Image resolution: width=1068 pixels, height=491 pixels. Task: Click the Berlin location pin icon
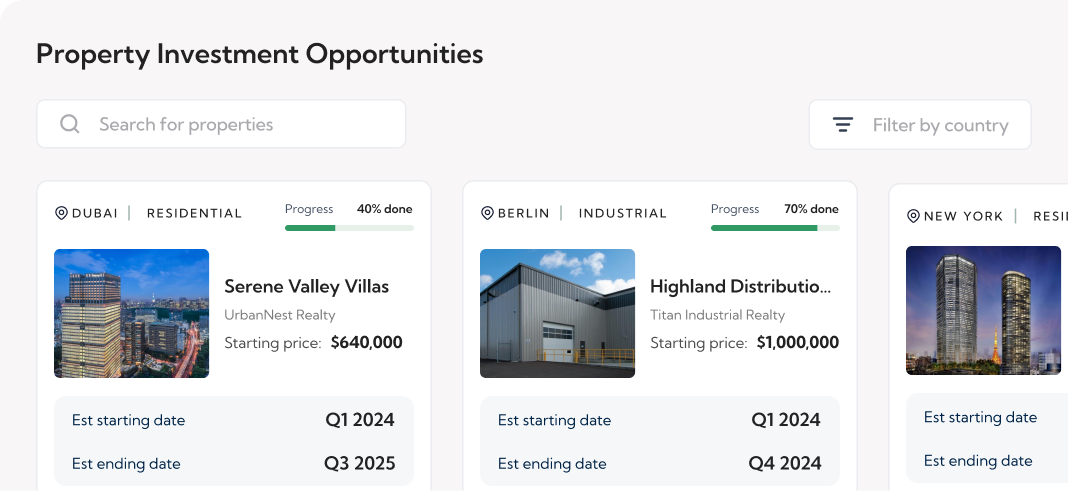(488, 213)
